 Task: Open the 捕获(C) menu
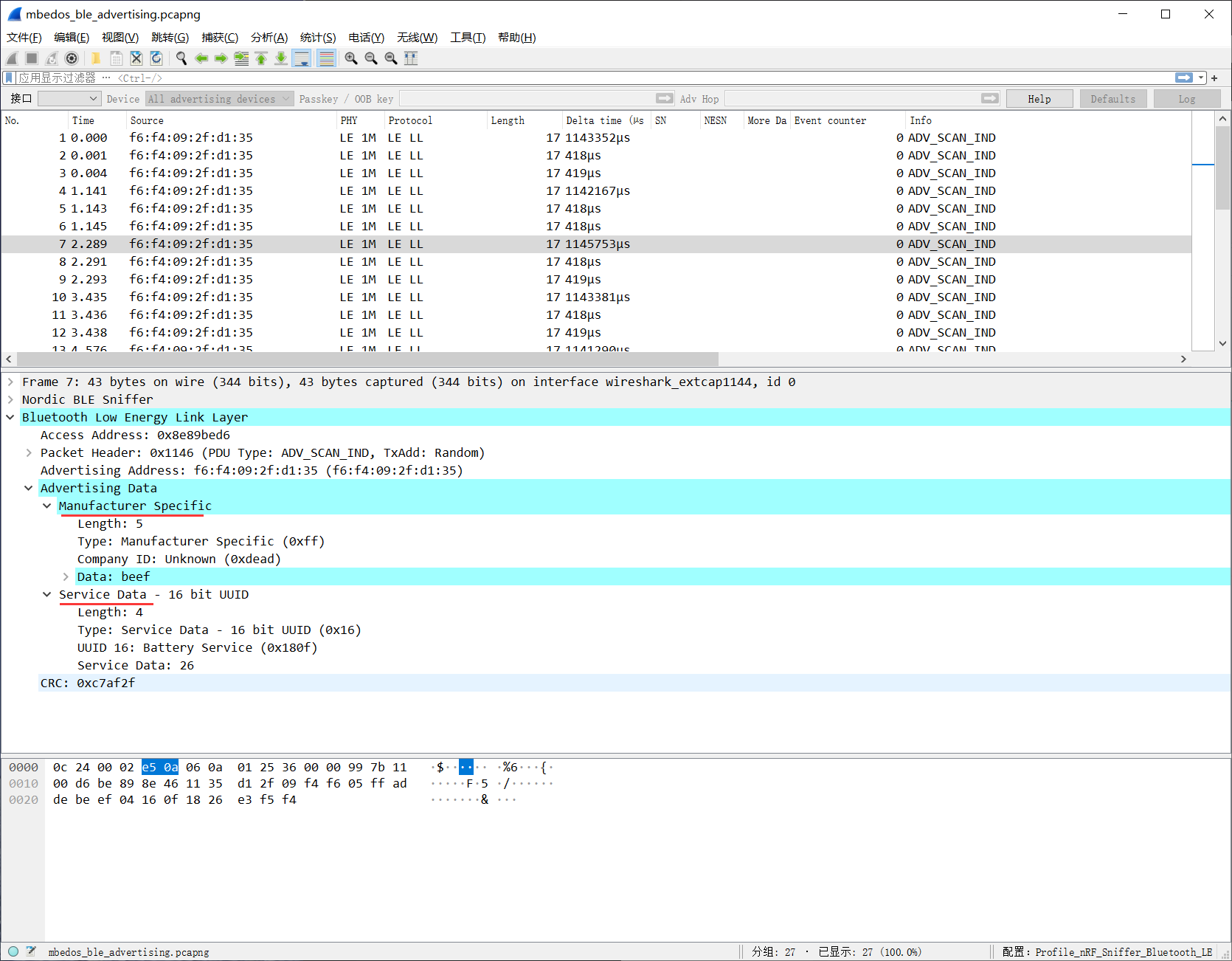click(x=220, y=38)
